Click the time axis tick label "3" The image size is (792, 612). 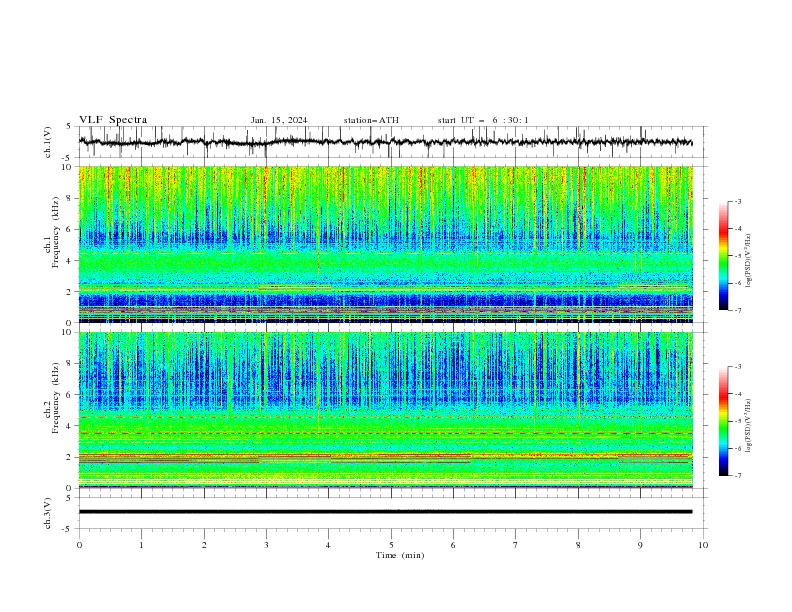coord(266,545)
